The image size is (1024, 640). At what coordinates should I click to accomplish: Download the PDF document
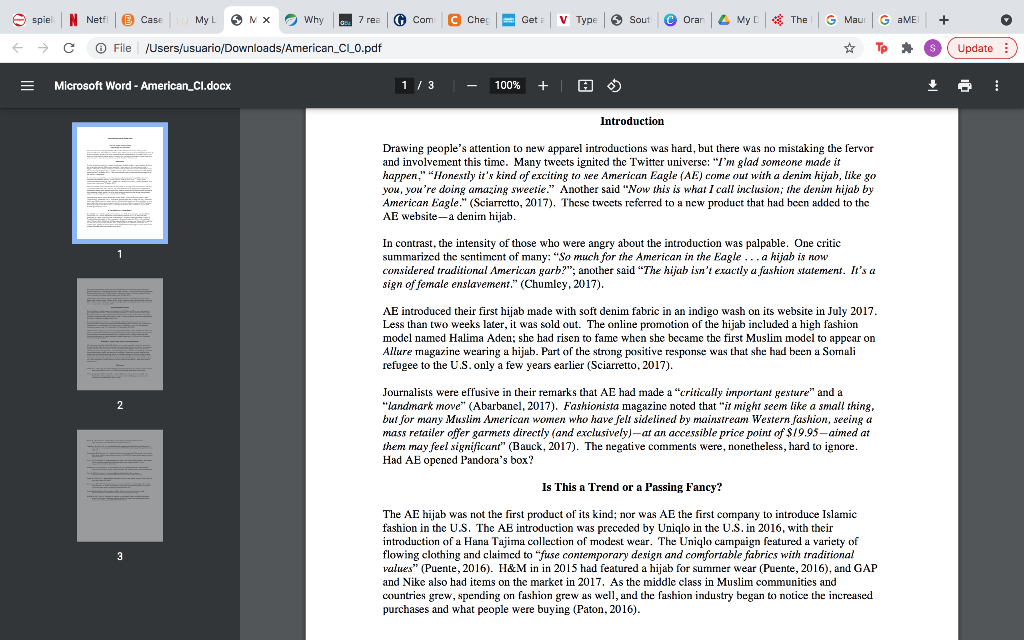933,85
